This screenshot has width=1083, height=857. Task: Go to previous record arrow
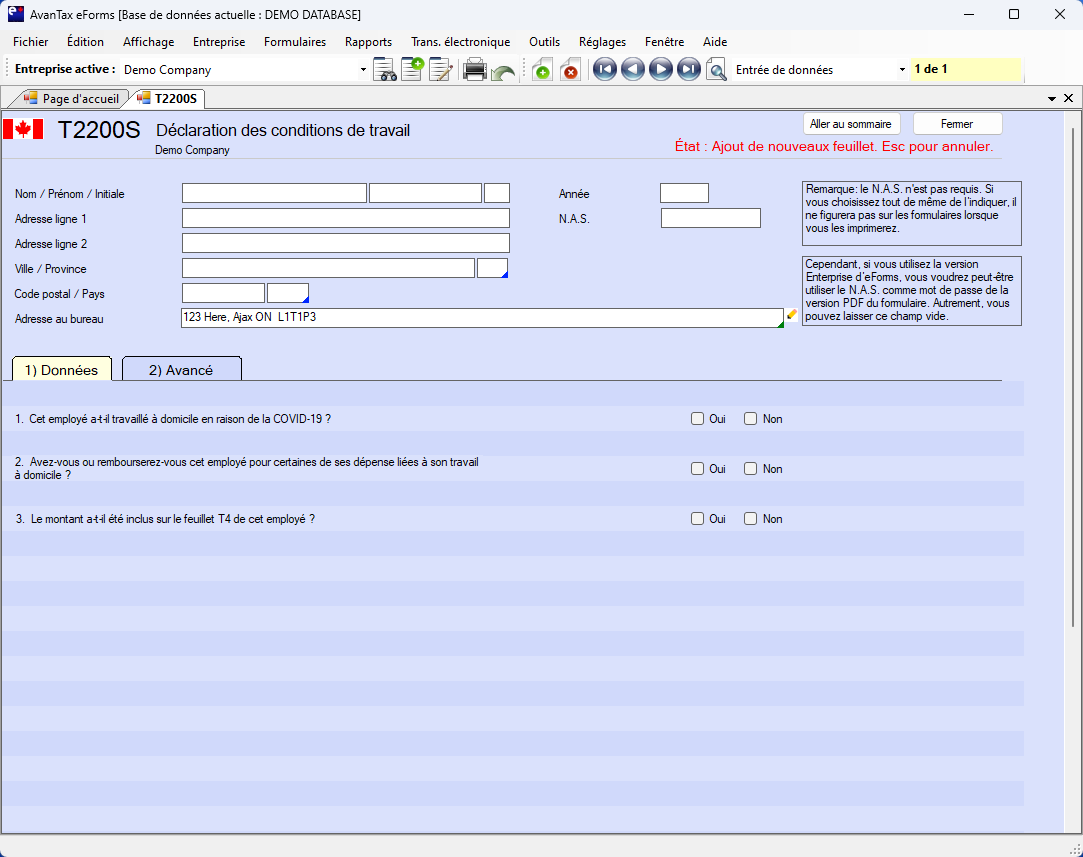[x=633, y=70]
